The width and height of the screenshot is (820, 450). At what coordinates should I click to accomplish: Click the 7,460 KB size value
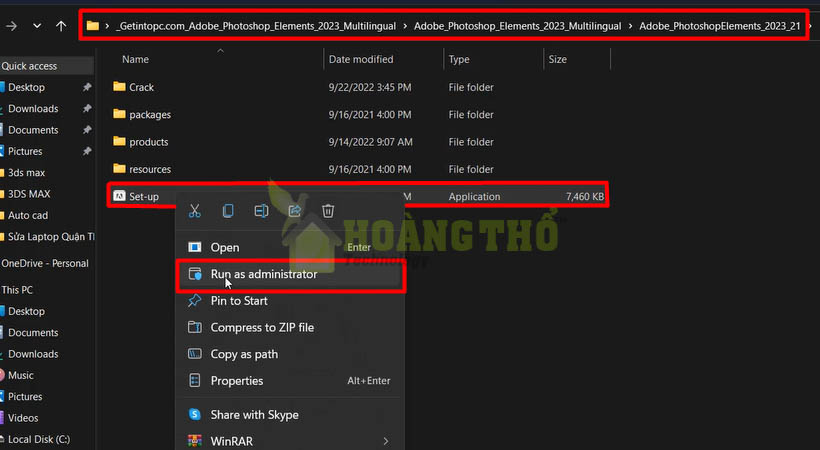click(585, 196)
